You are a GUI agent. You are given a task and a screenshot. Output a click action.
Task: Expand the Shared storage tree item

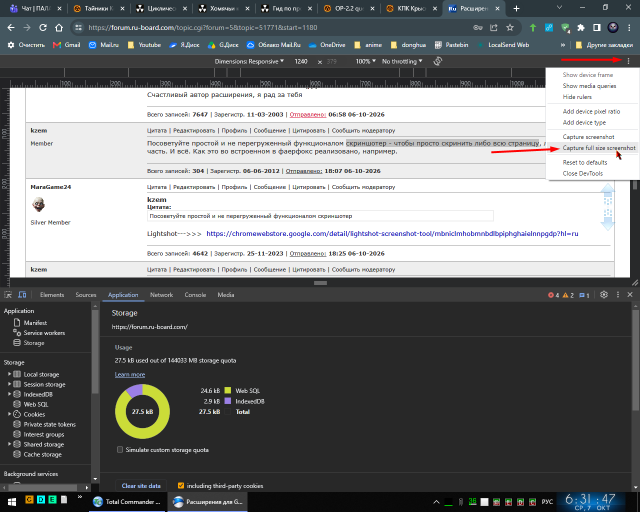[x=9, y=444]
